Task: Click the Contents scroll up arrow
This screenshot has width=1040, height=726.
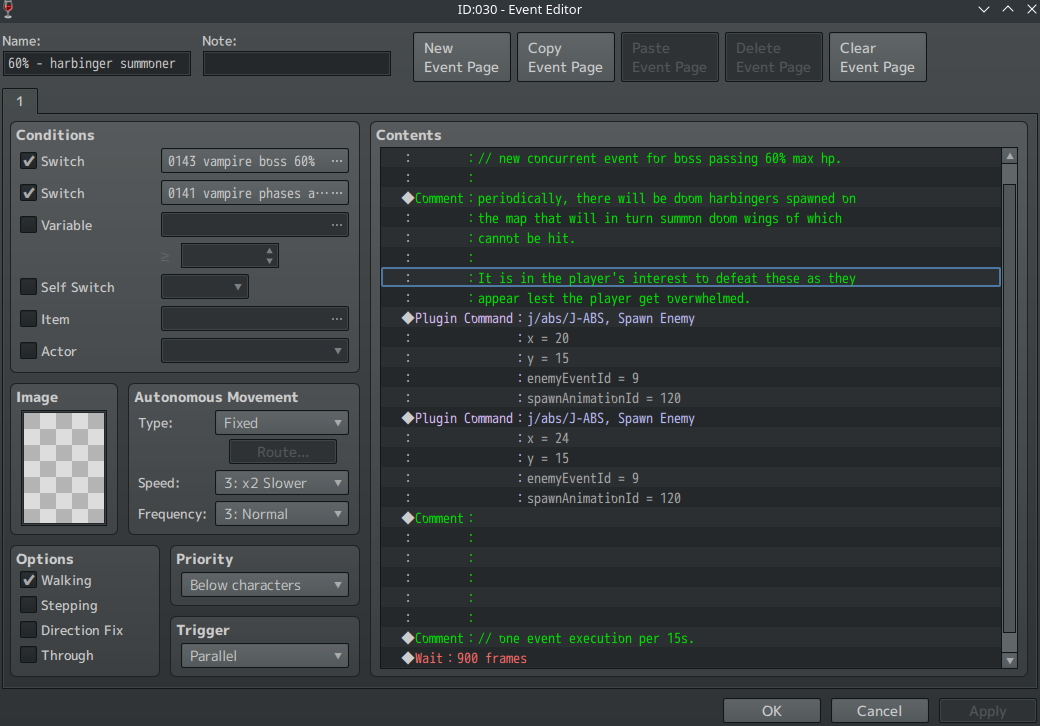Action: 1009,156
